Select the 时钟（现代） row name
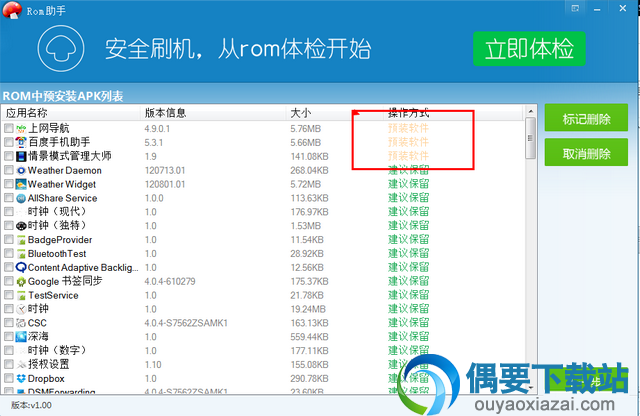The height and width of the screenshot is (416, 640). click(57, 211)
